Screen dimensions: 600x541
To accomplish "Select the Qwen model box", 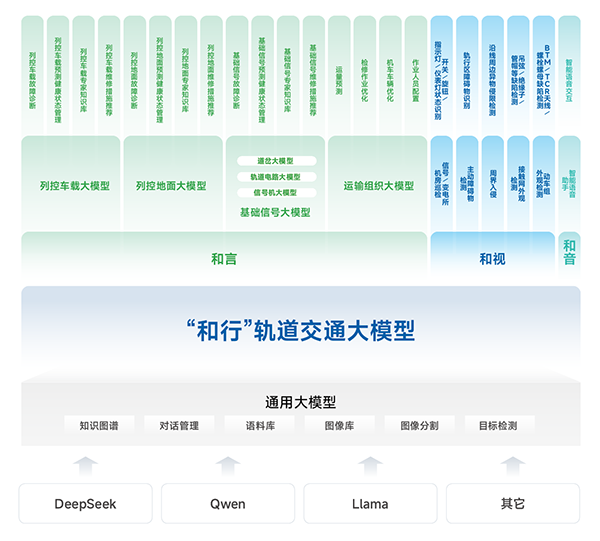I will pos(228,503).
